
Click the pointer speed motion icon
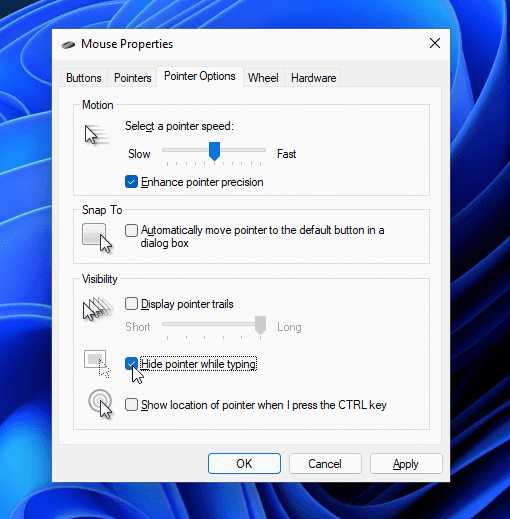click(x=97, y=135)
